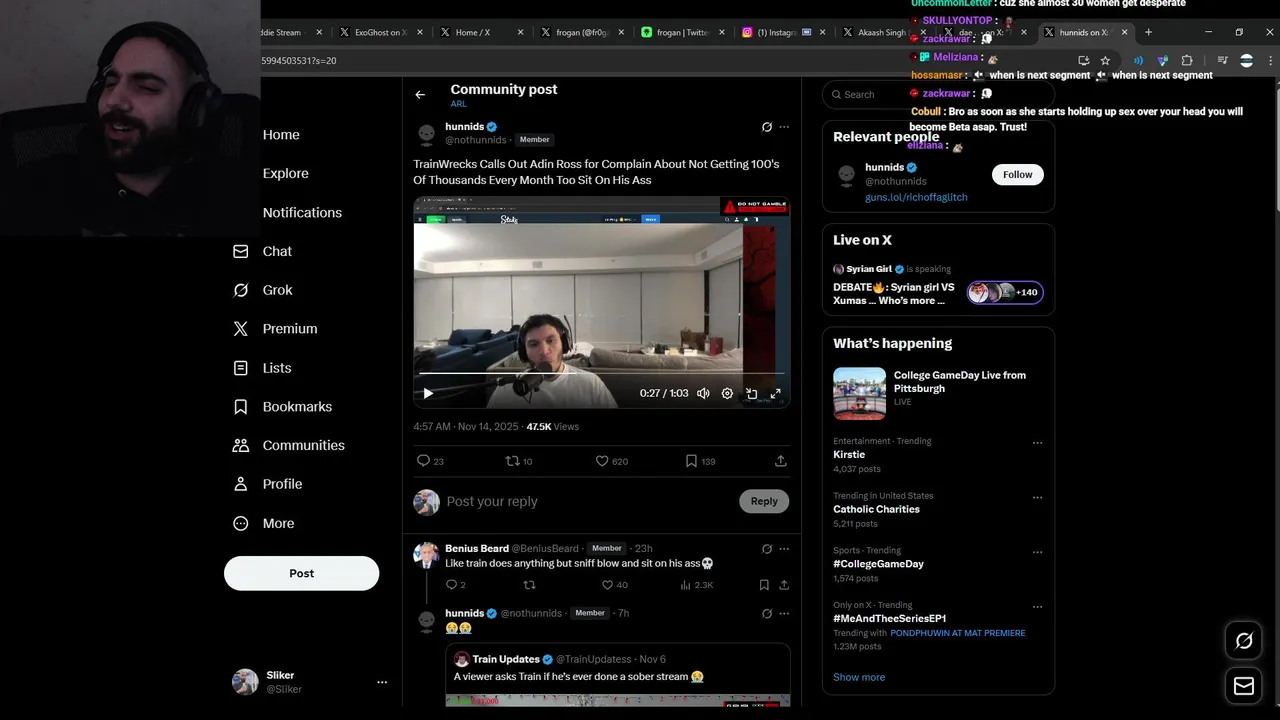Open Premium in the sidebar
The image size is (1280, 720).
tap(290, 329)
